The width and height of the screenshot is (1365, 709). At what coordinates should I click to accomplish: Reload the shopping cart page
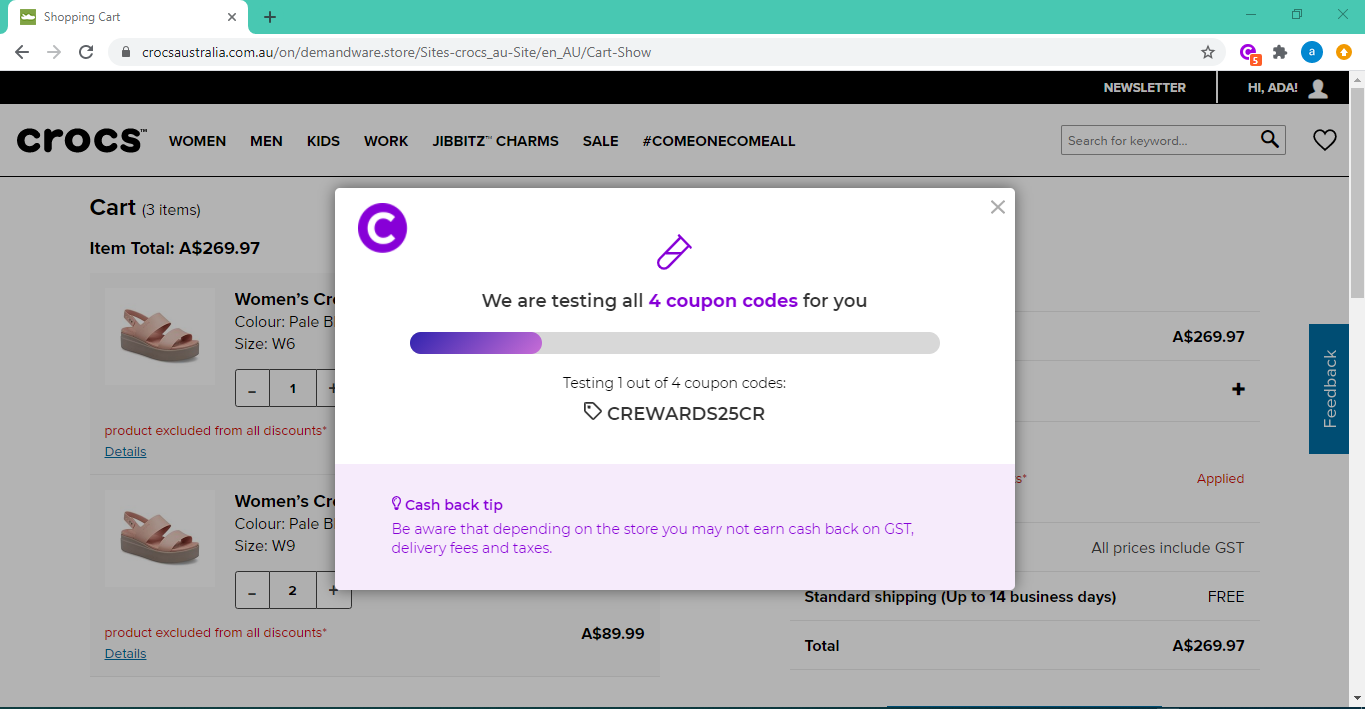click(86, 52)
